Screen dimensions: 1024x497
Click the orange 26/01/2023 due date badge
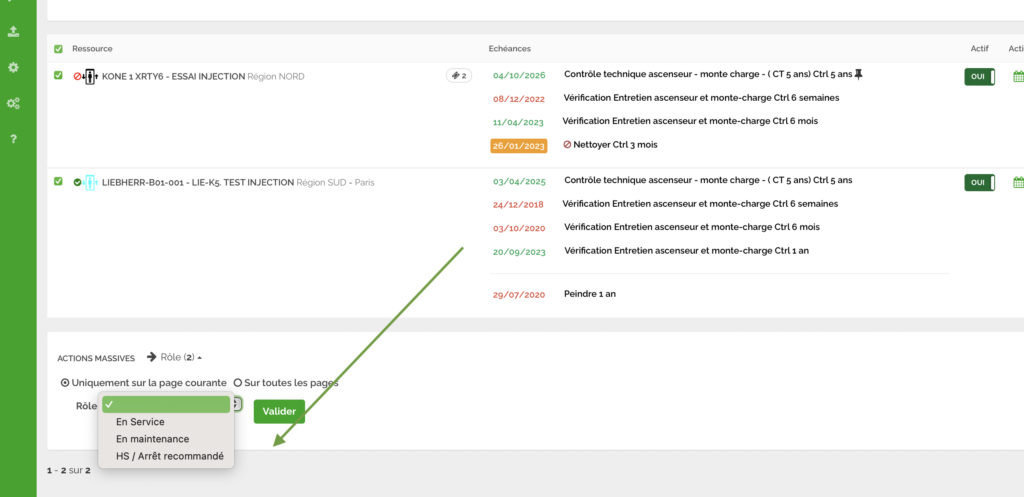(518, 145)
